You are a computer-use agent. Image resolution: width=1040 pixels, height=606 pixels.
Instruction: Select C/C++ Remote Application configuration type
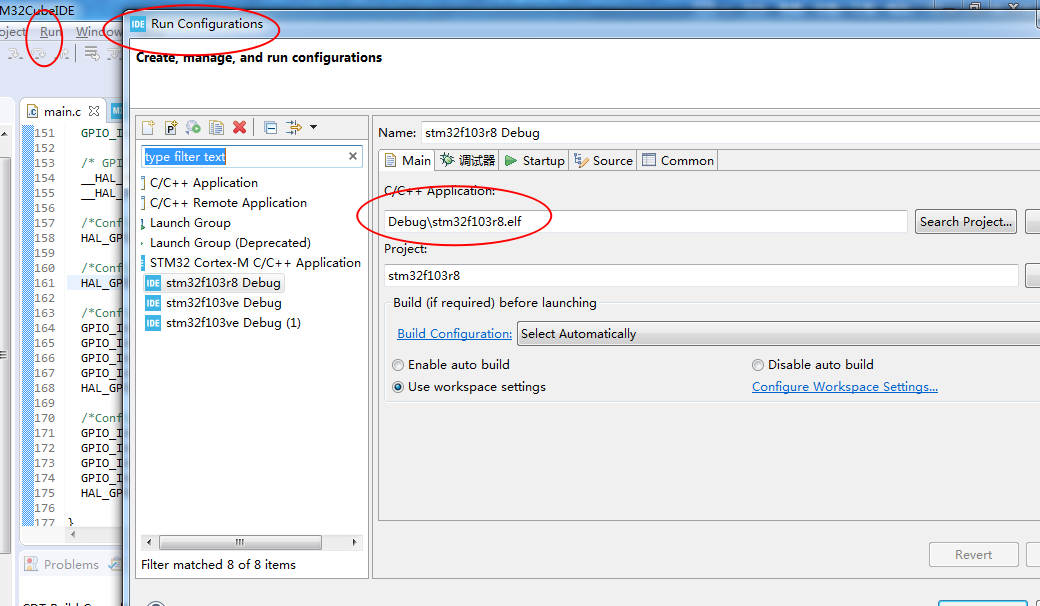click(228, 203)
